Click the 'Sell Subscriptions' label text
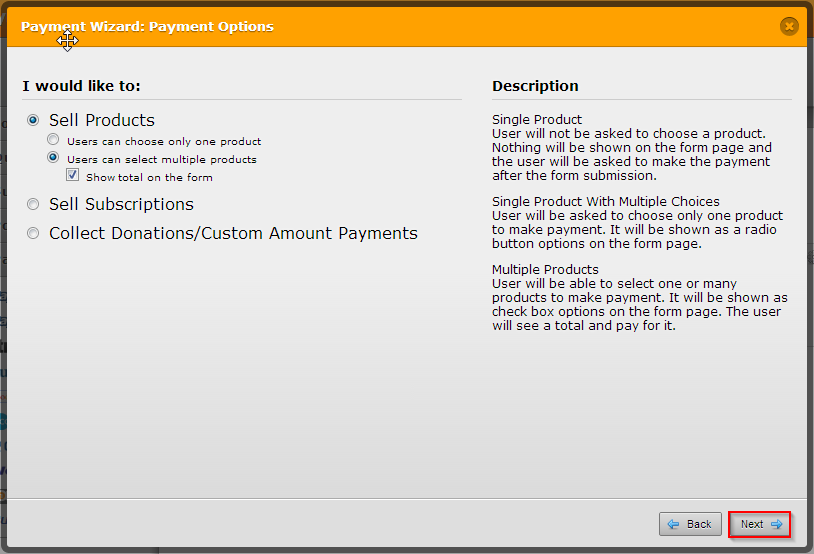The height and width of the screenshot is (554, 814). point(121,204)
